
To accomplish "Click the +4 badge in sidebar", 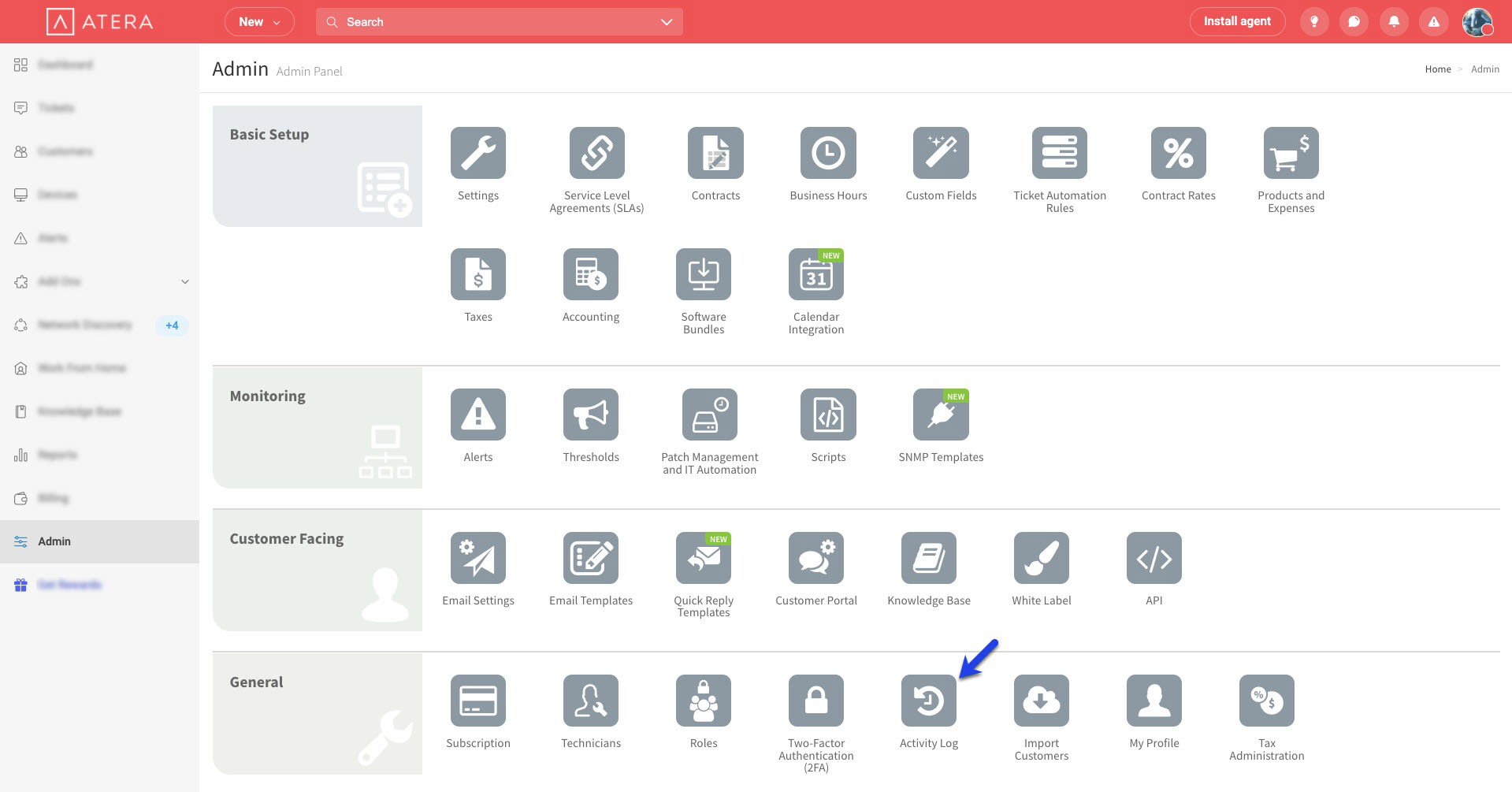I will [x=172, y=325].
